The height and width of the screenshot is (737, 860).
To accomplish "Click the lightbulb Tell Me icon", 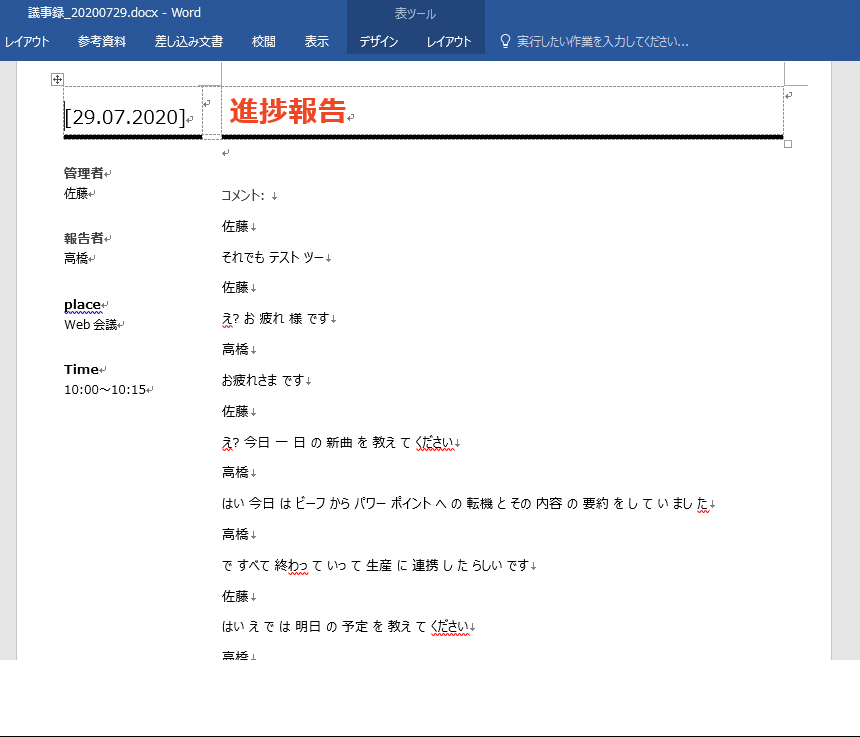I will (x=505, y=42).
